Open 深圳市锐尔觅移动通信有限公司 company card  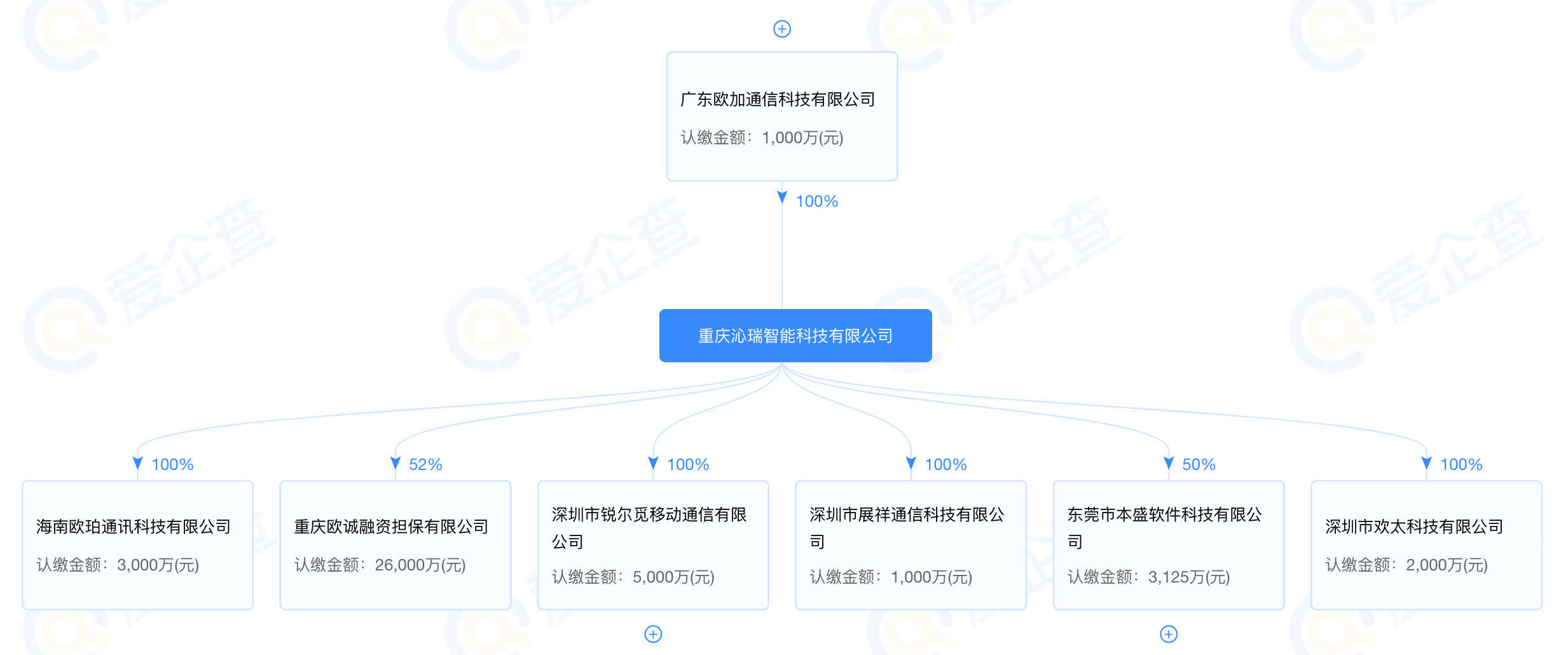click(653, 545)
